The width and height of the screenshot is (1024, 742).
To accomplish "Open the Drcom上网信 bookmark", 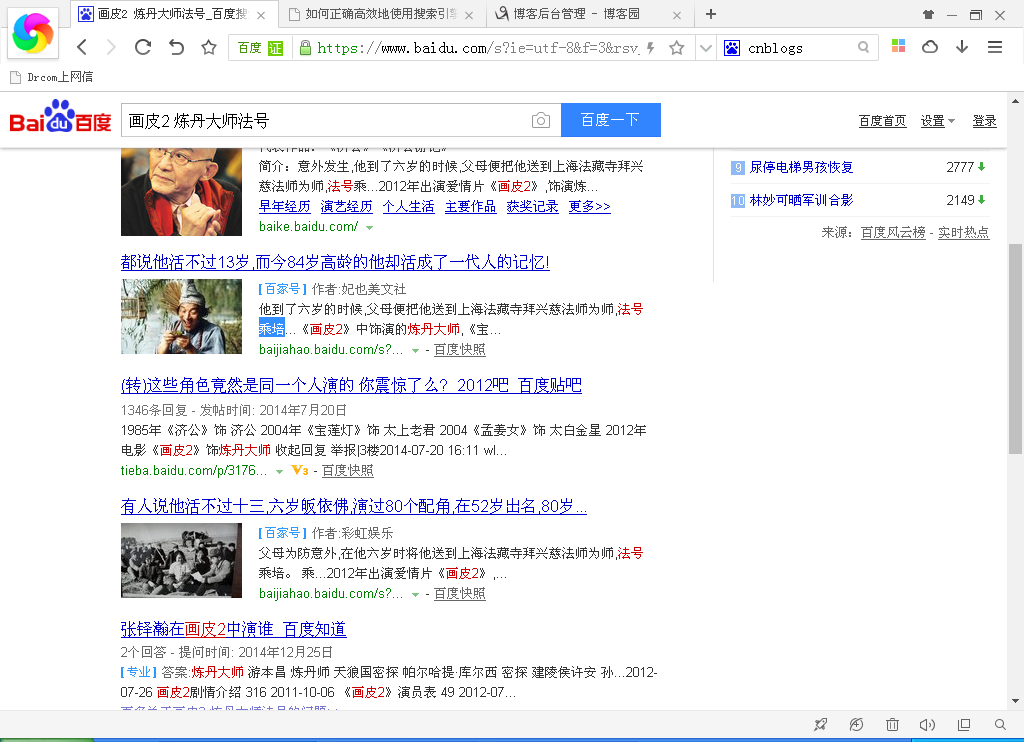I will [x=52, y=77].
